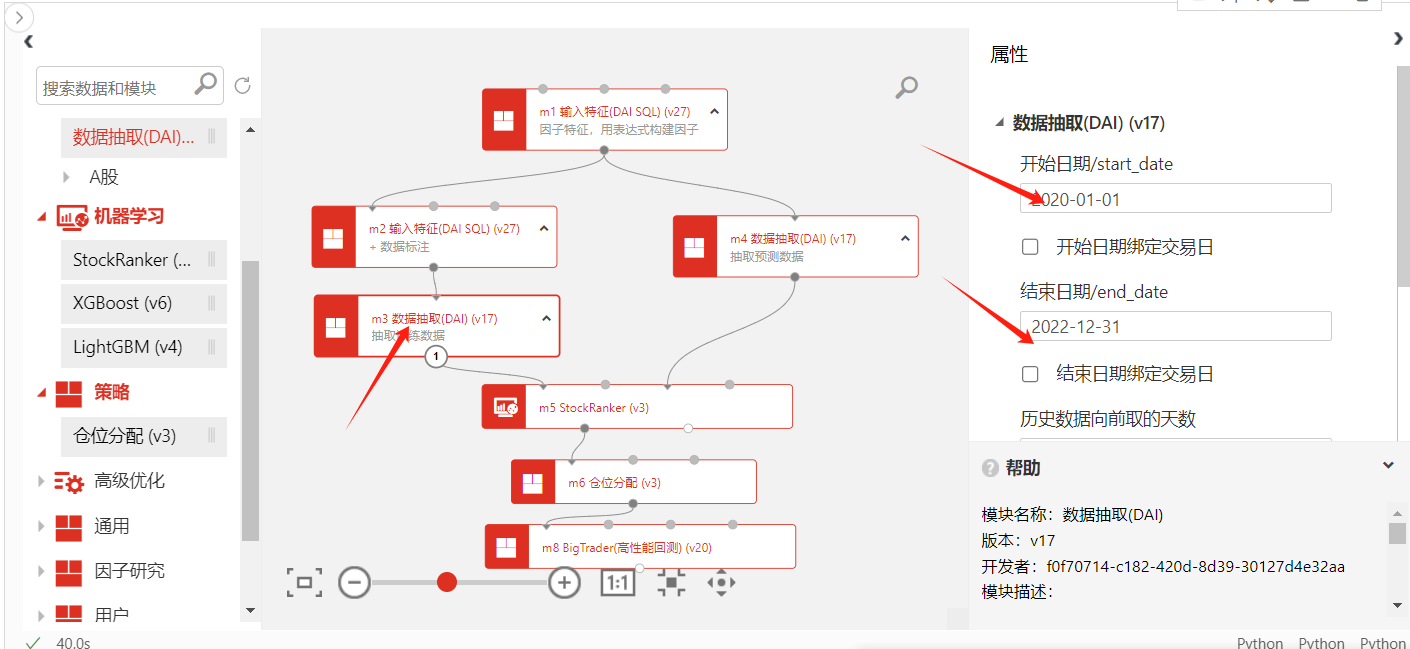Select the m5 StockRanker node
1410x649 pixels.
(x=636, y=407)
